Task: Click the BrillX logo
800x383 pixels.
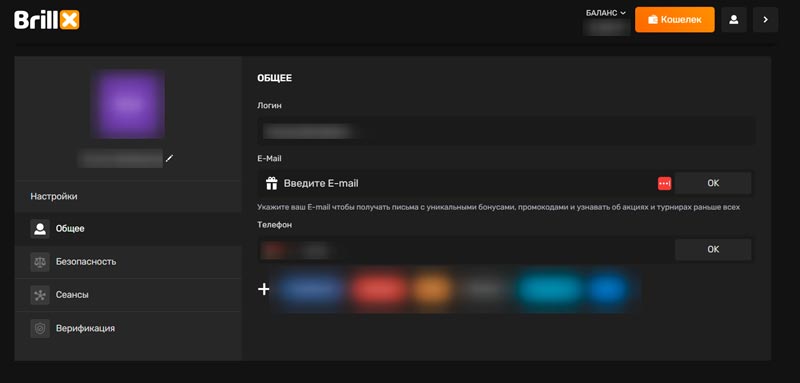Action: 46,20
